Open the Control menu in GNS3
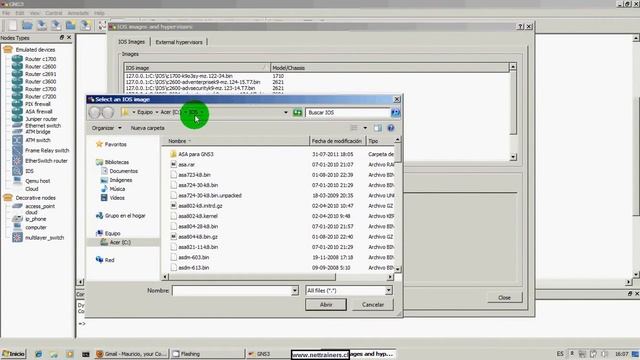The width and height of the screenshot is (640, 360). (x=53, y=13)
